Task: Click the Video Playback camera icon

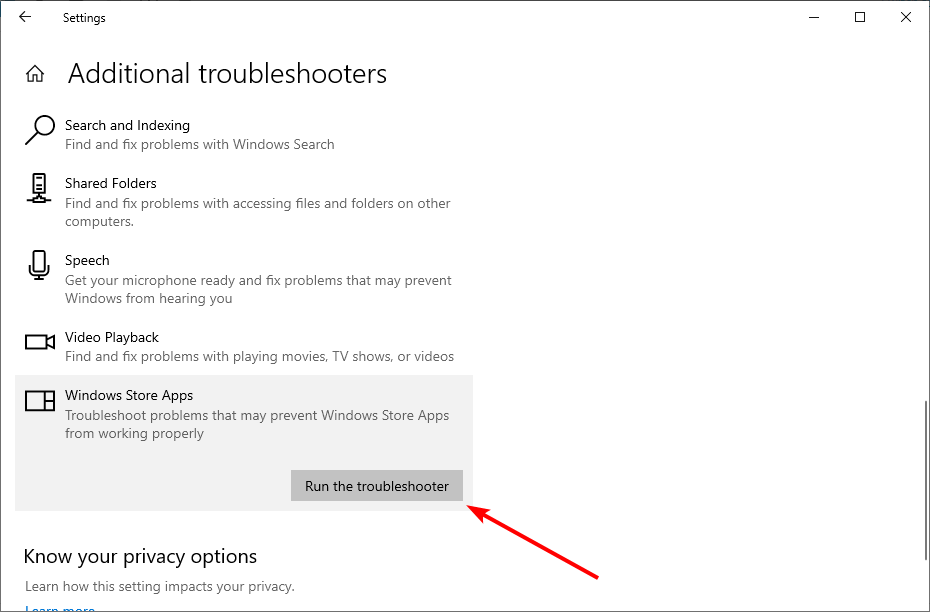Action: (x=39, y=342)
